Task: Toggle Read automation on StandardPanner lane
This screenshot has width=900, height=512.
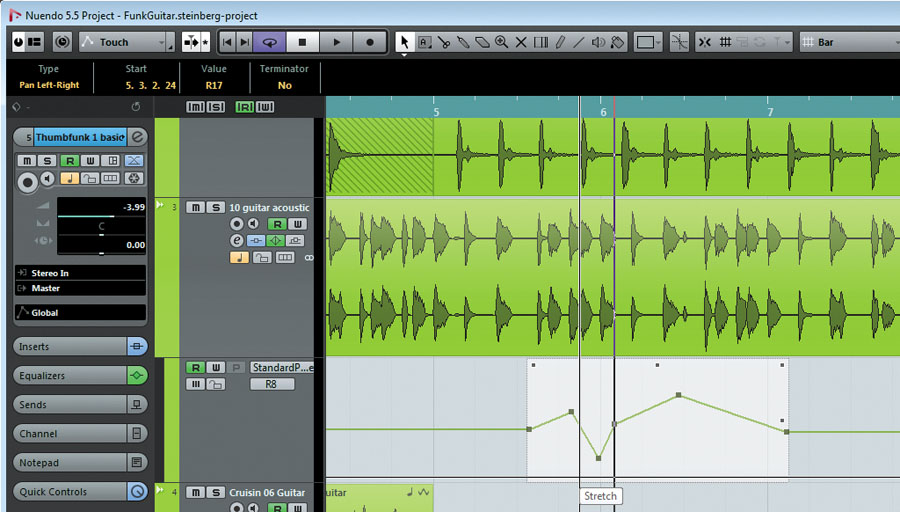Action: [x=195, y=368]
